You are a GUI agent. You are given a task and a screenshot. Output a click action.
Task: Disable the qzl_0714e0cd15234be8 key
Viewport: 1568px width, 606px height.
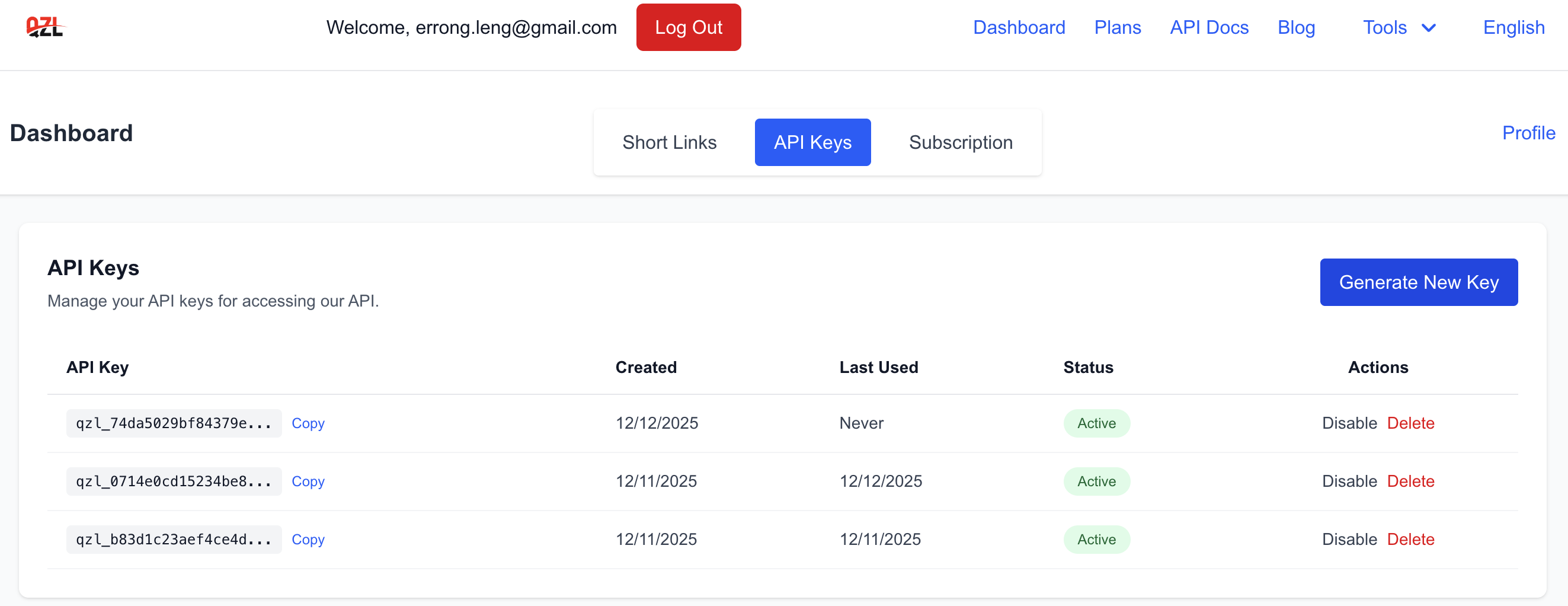(x=1349, y=481)
